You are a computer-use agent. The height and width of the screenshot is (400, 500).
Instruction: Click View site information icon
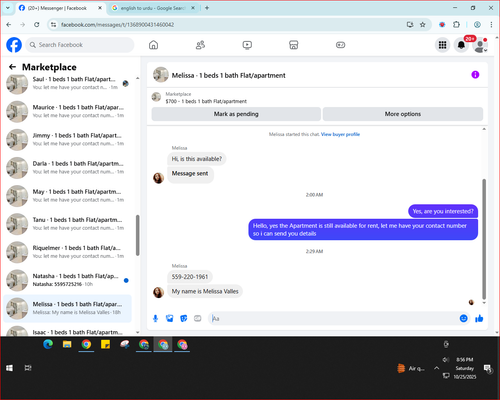(54, 25)
